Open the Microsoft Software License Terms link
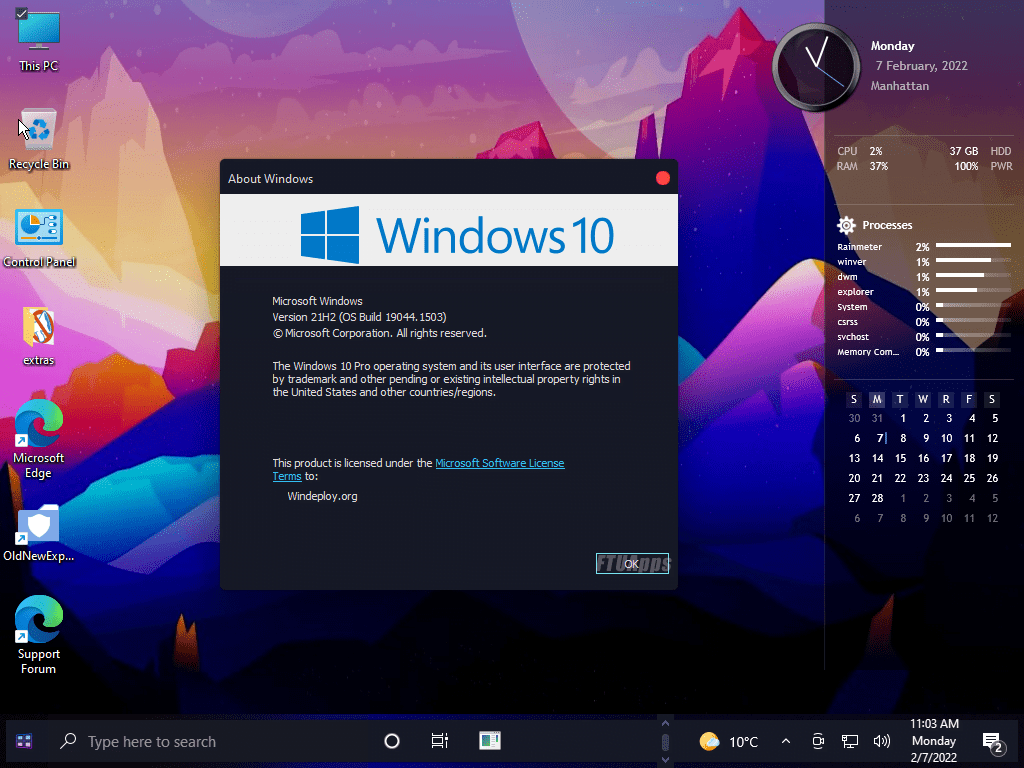Screen dimensions: 1024x768 coord(499,463)
